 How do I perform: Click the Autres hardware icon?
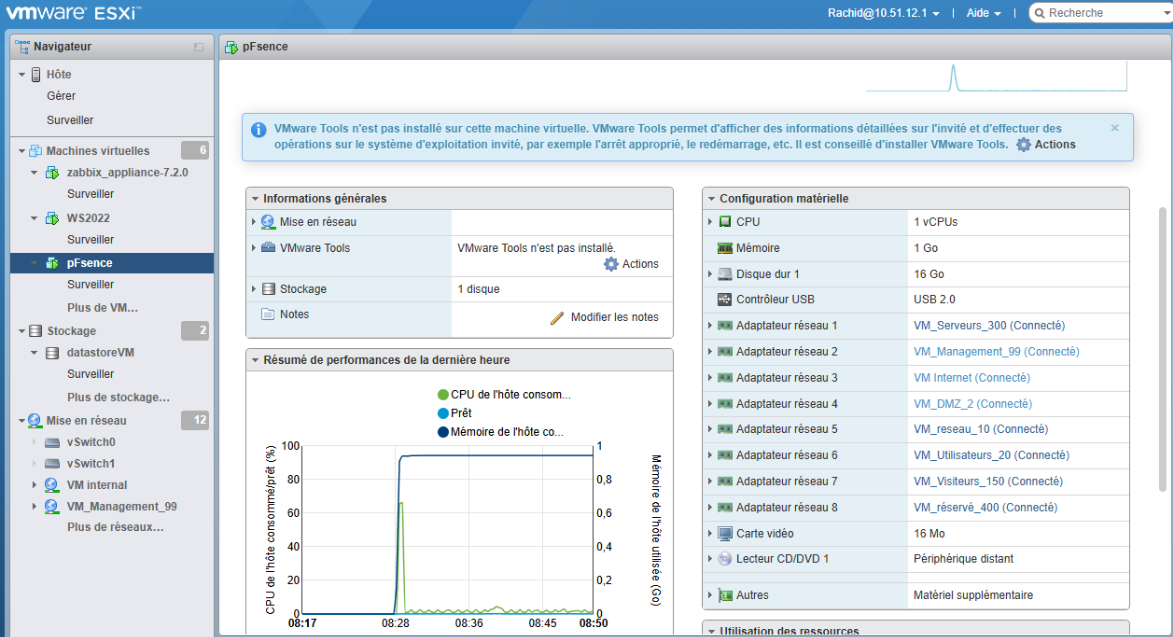coord(725,596)
